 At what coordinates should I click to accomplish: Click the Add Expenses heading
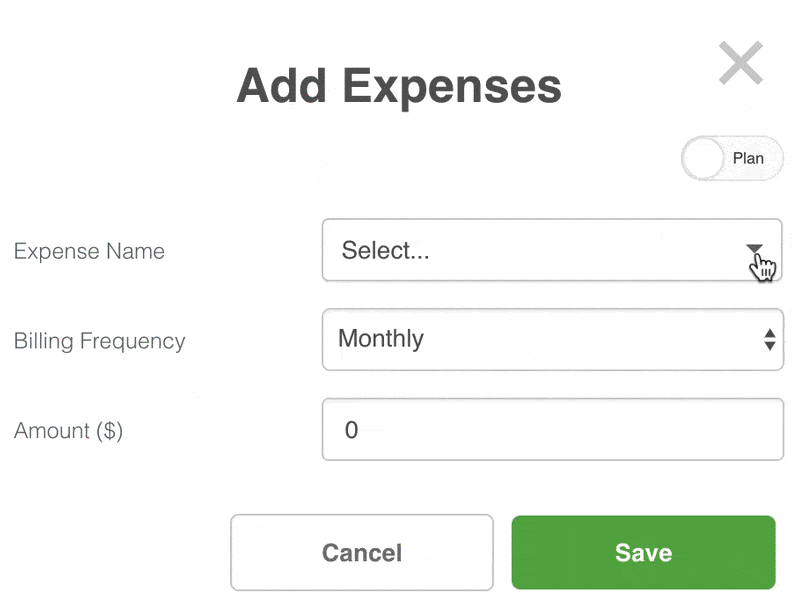[x=399, y=87]
